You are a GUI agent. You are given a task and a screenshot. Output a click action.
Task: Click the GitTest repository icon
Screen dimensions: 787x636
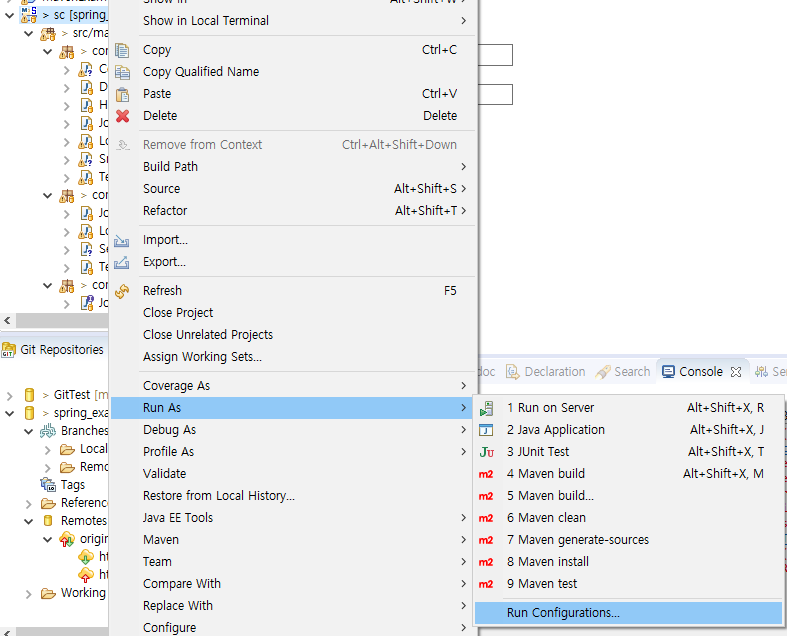[30, 395]
